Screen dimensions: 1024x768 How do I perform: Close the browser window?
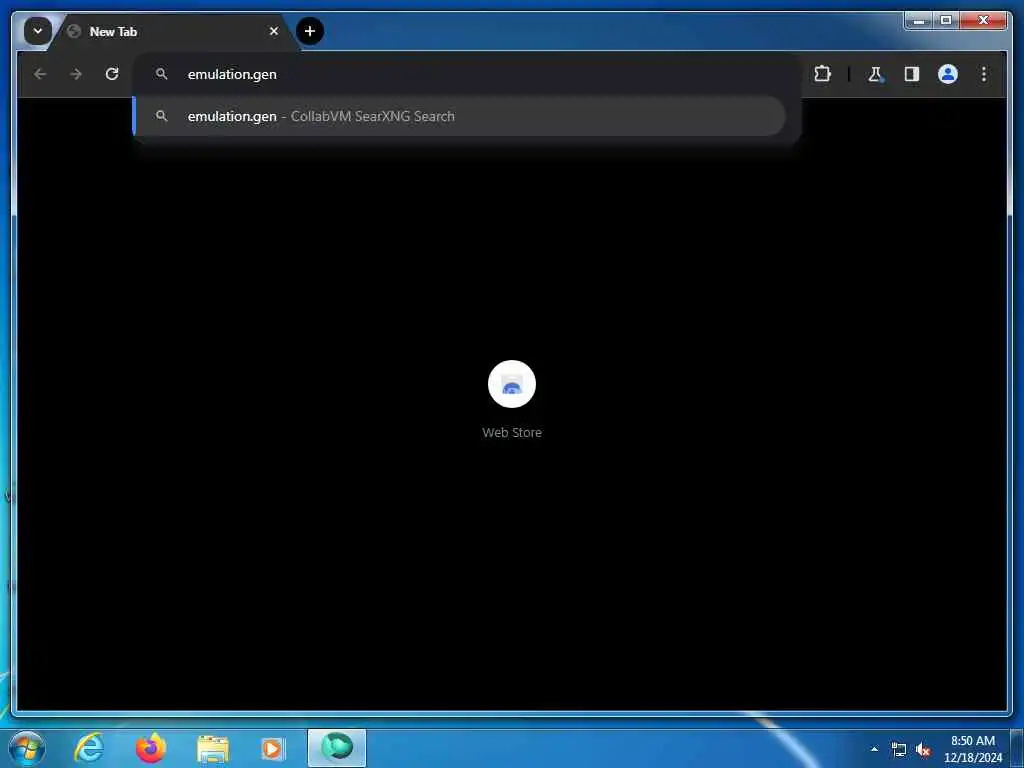pyautogui.click(x=984, y=21)
